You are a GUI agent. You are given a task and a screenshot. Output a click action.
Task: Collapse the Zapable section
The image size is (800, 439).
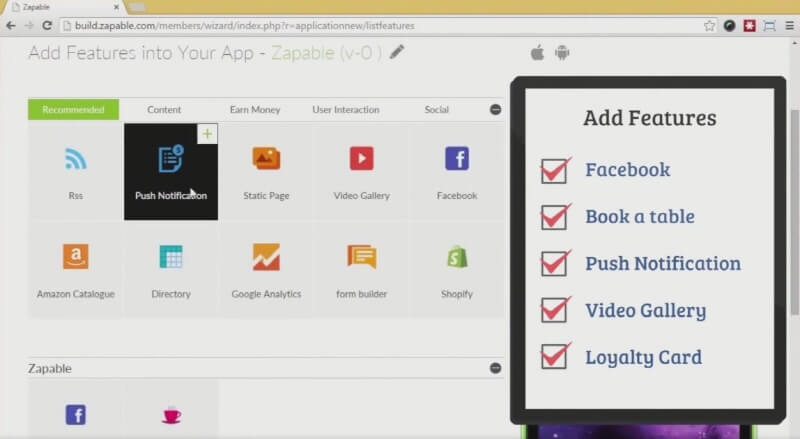[495, 368]
